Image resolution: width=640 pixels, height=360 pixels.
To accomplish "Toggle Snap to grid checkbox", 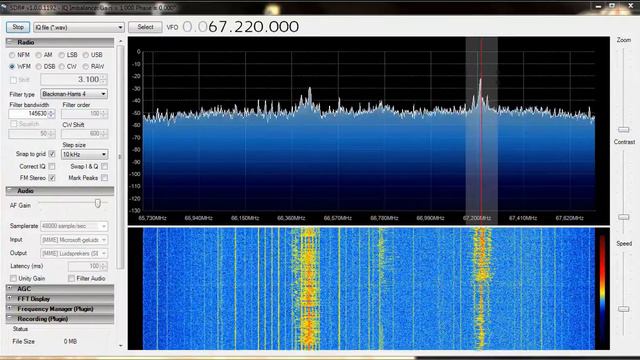I will [52, 154].
